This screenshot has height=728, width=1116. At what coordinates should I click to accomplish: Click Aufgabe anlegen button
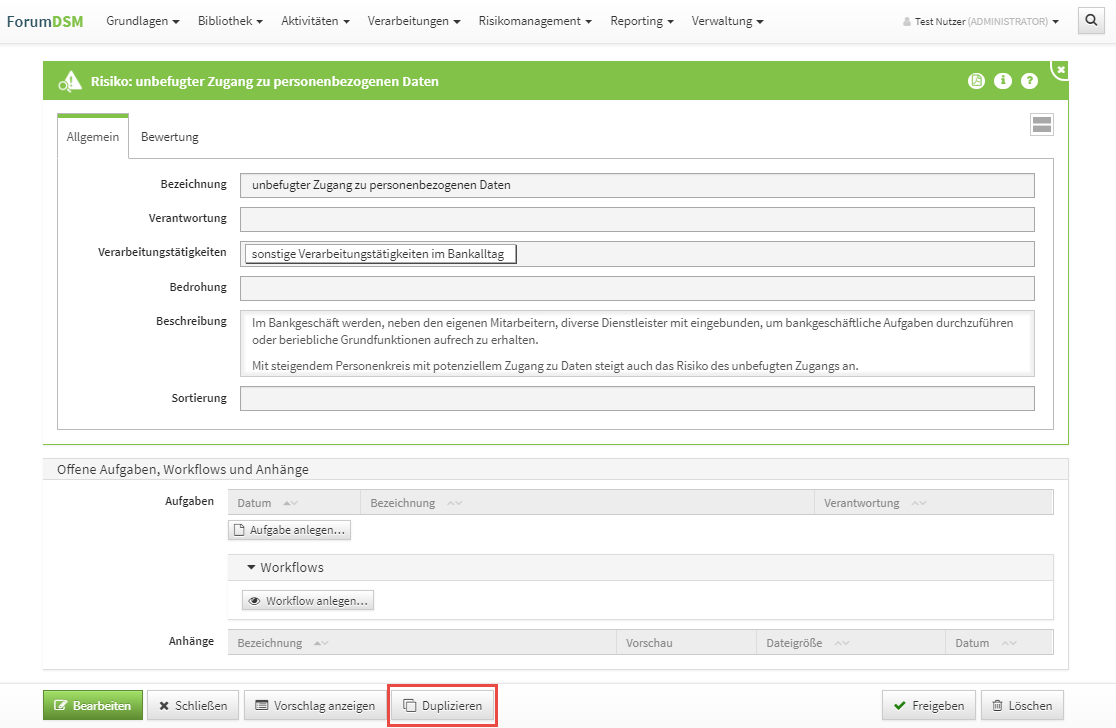tap(289, 530)
